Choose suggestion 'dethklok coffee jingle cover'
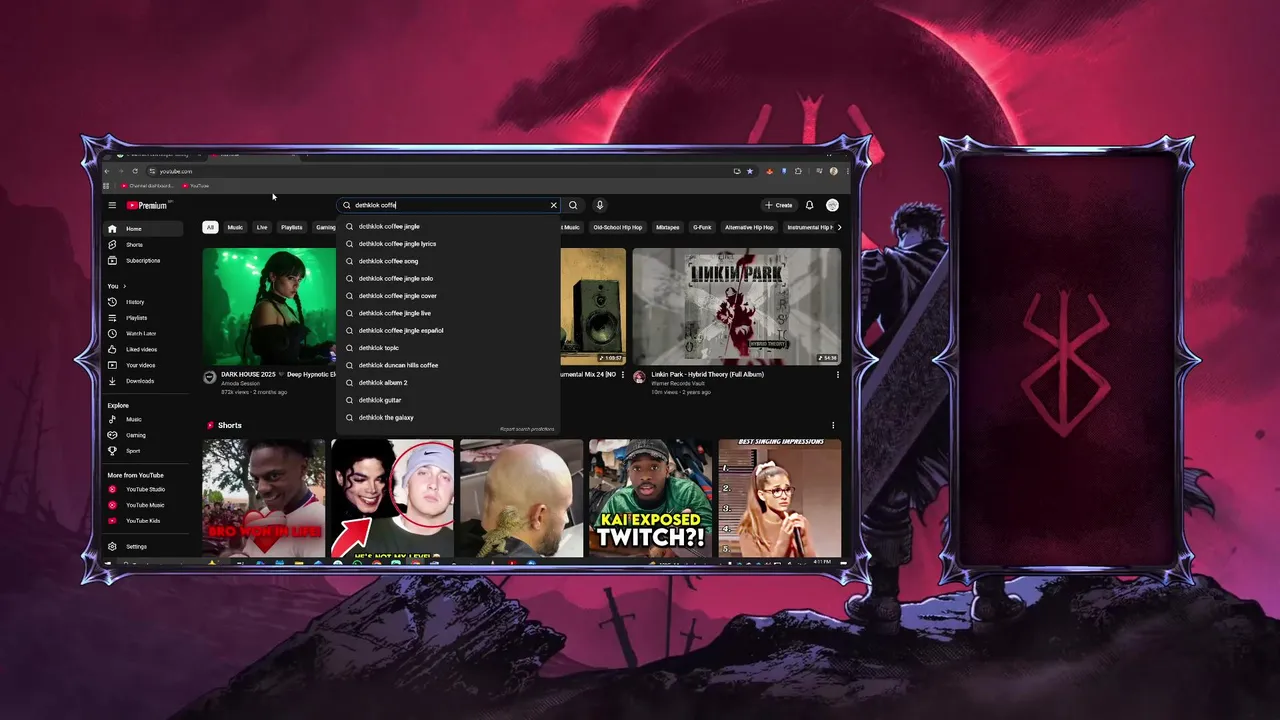1280x720 pixels. pos(448,296)
